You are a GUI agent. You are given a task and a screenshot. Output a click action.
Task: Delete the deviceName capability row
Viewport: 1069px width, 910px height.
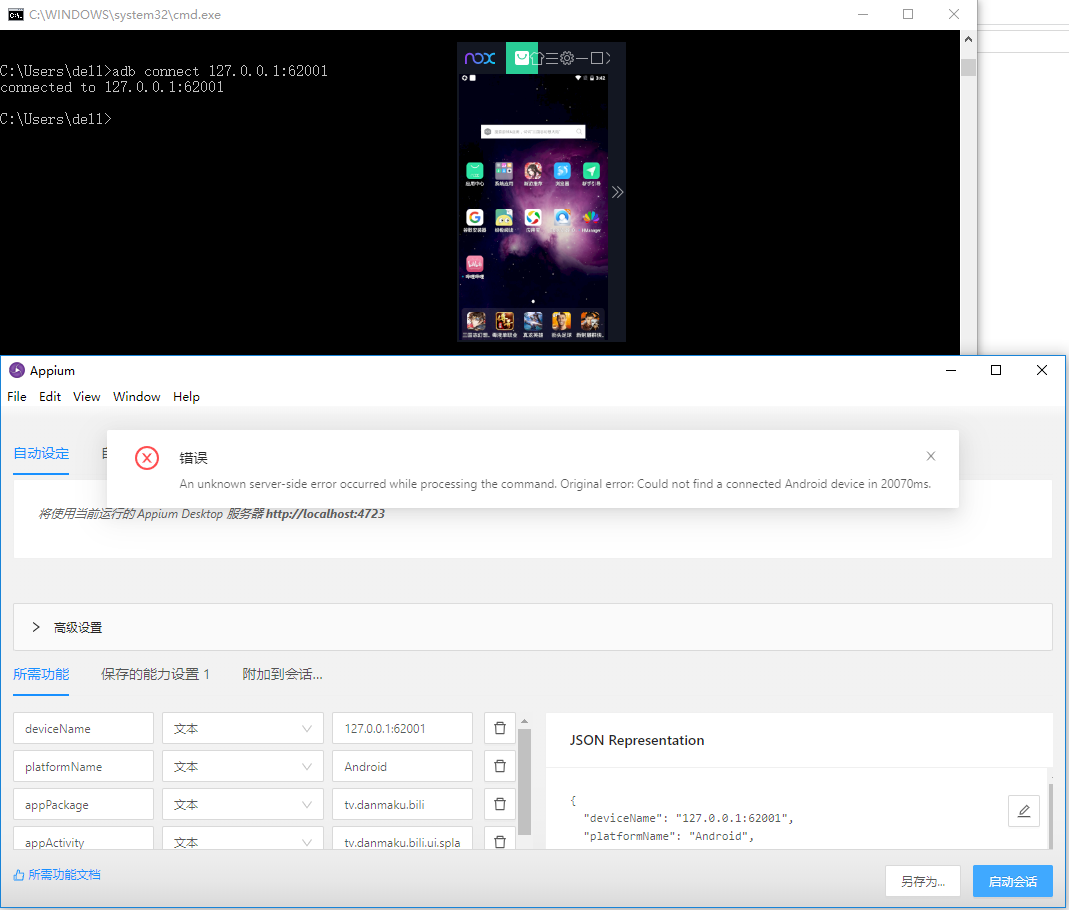click(x=499, y=729)
